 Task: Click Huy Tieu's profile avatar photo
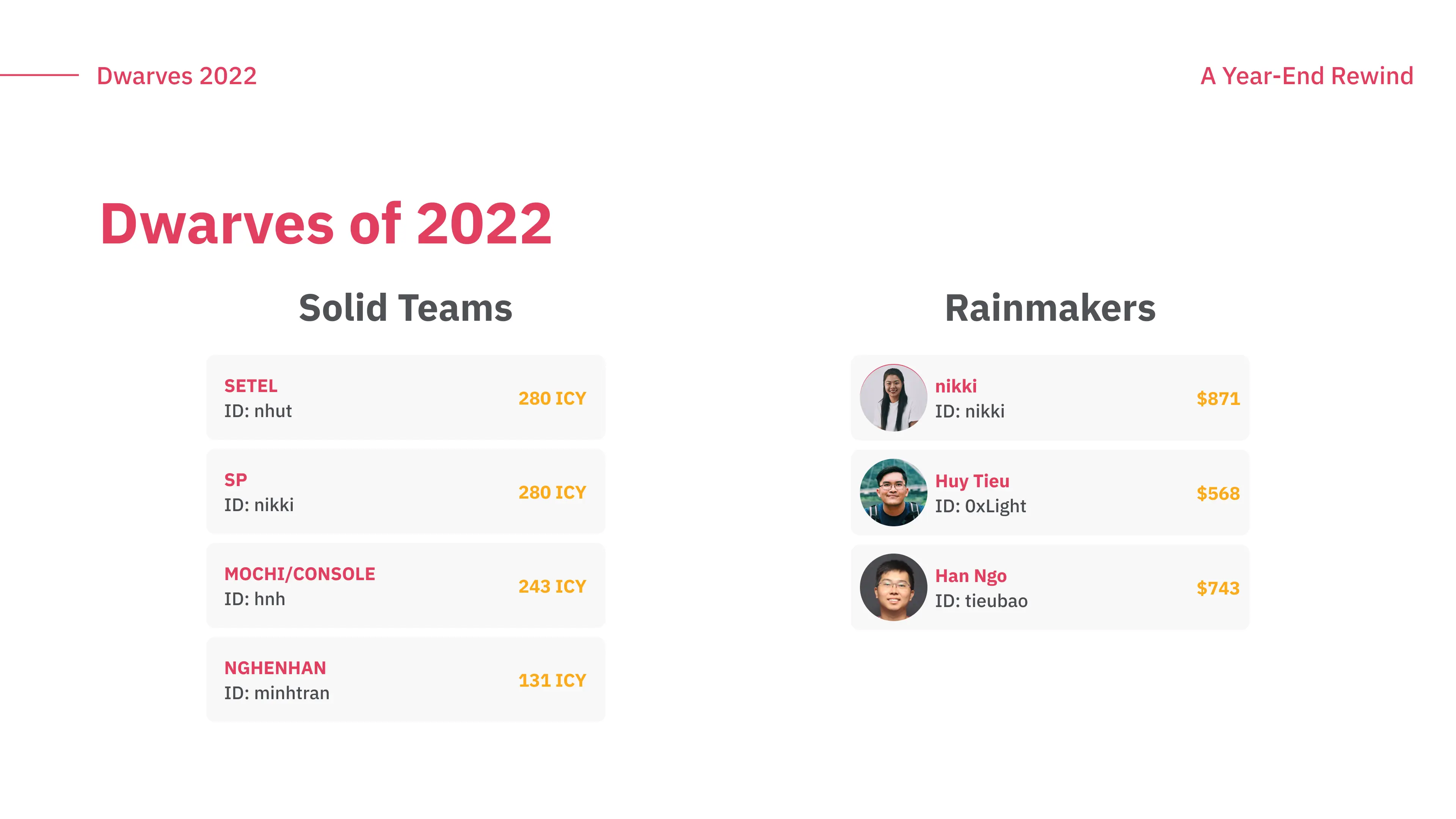(893, 492)
